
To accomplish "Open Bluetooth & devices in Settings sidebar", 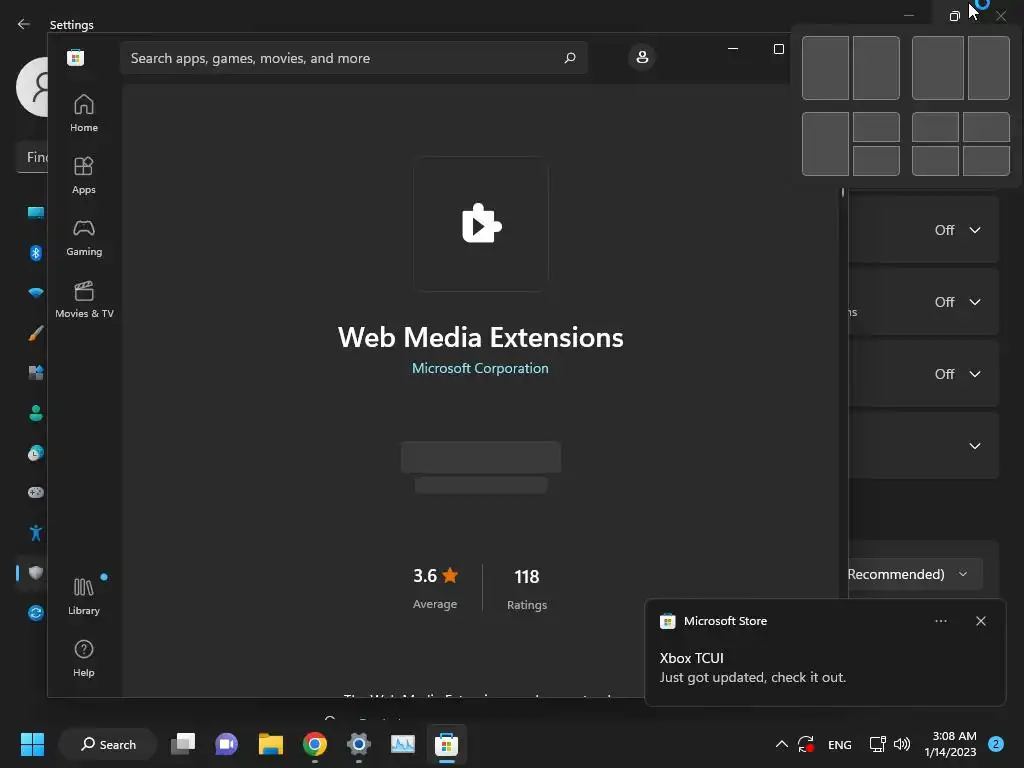I will click(x=36, y=253).
